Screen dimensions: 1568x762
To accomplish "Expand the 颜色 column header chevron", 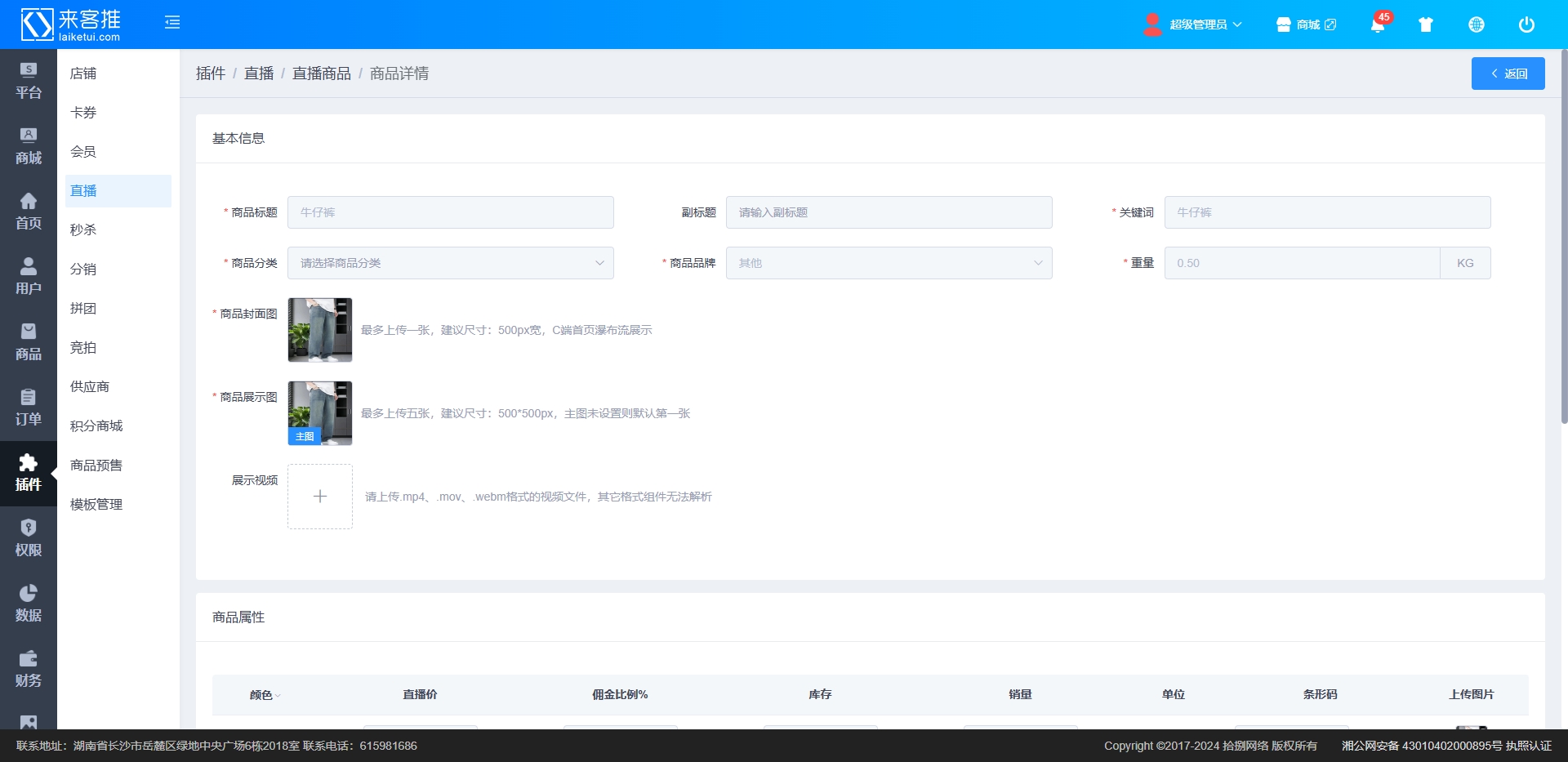I will (x=278, y=696).
